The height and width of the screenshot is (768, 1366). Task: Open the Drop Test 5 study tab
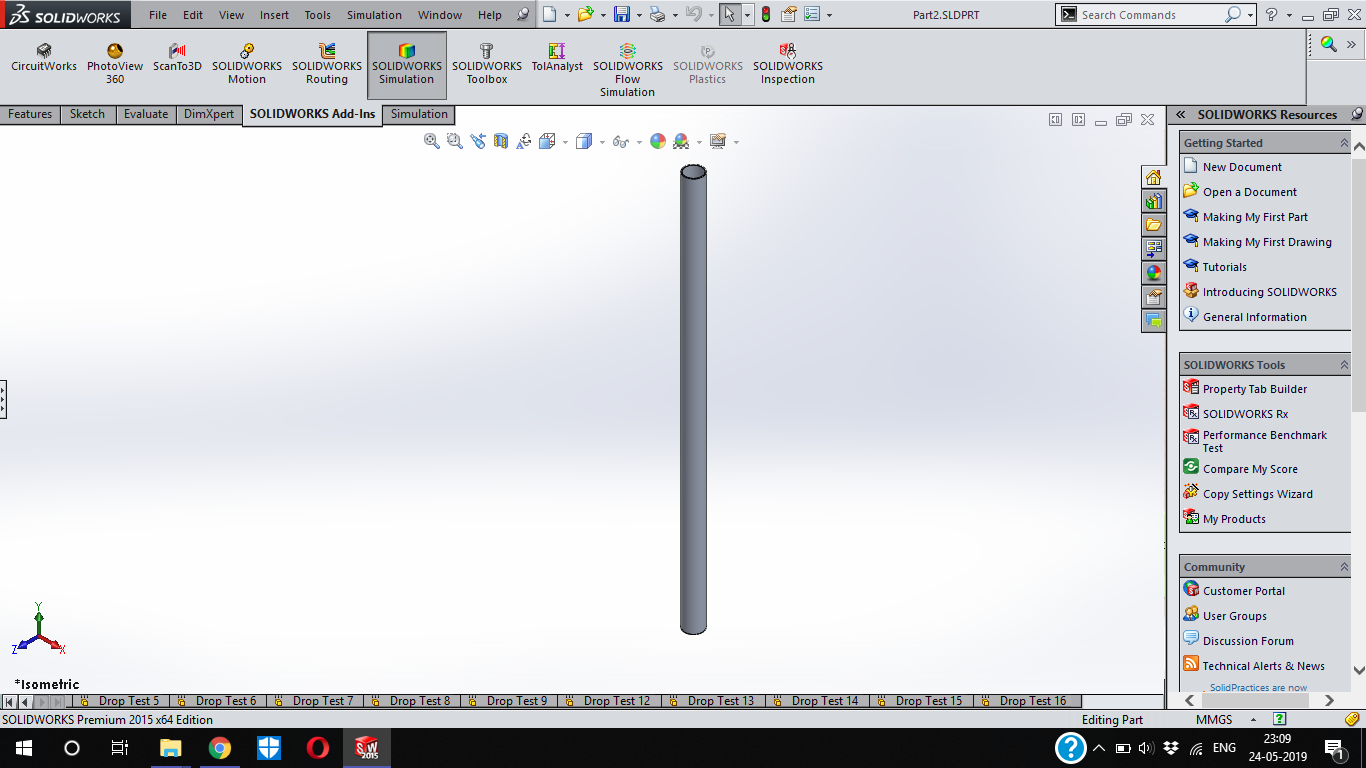(121, 701)
